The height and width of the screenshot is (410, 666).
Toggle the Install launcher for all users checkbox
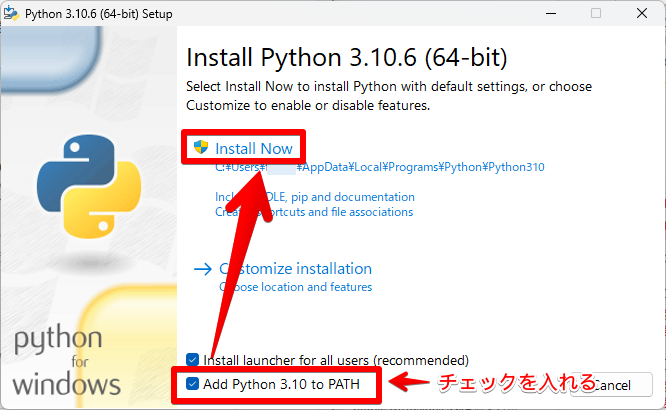pos(192,359)
